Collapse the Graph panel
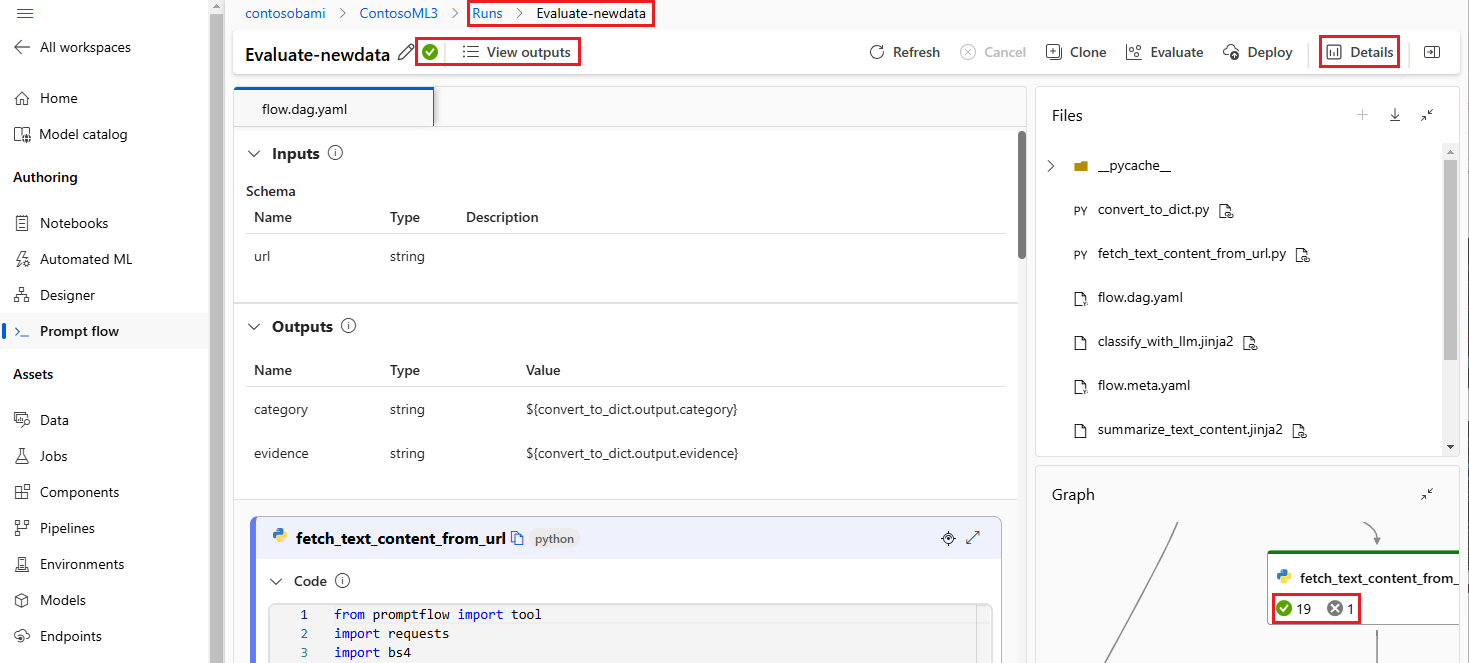Viewport: 1469px width, 663px height. pyautogui.click(x=1427, y=494)
